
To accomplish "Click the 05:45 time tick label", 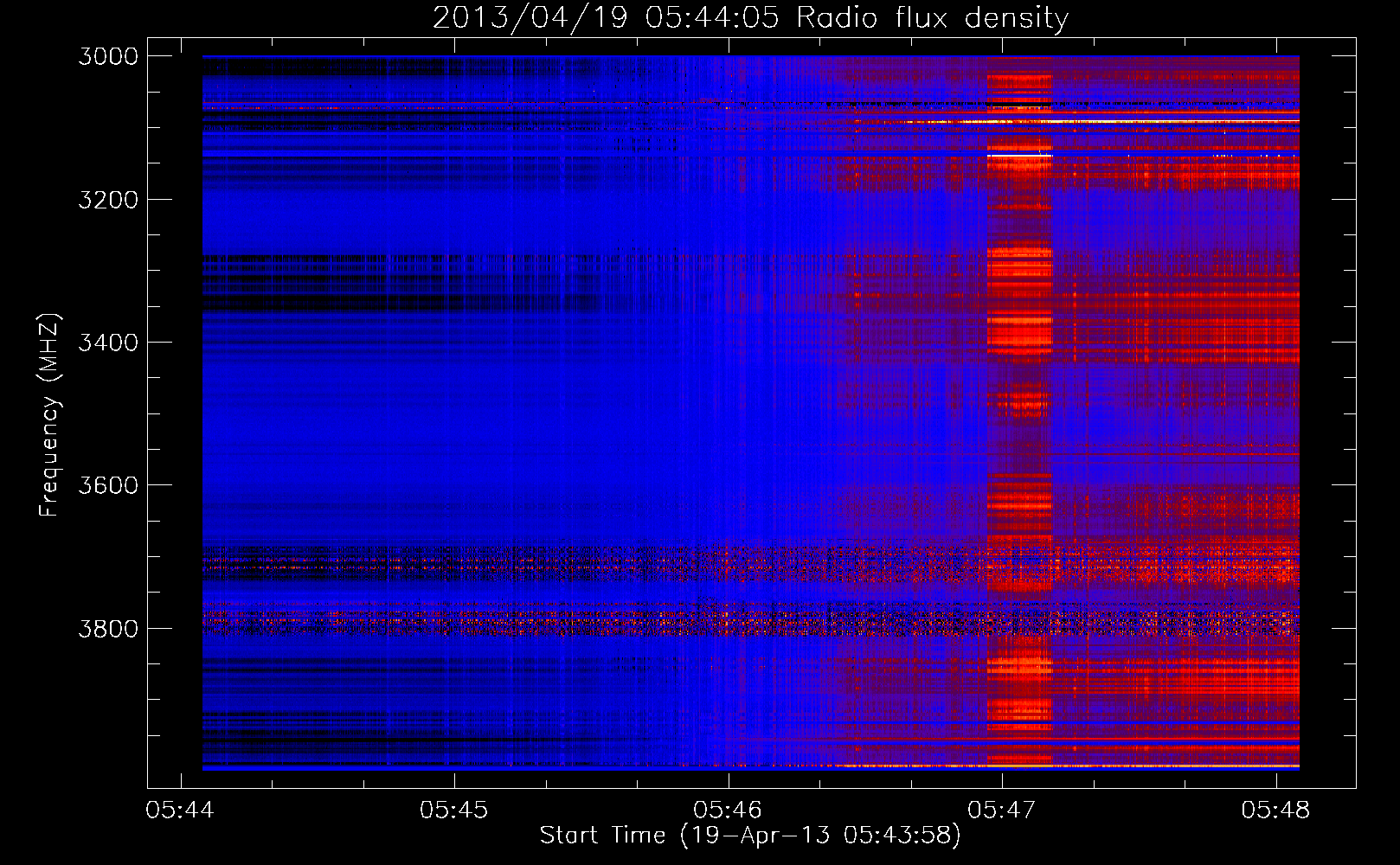I will coord(453,811).
